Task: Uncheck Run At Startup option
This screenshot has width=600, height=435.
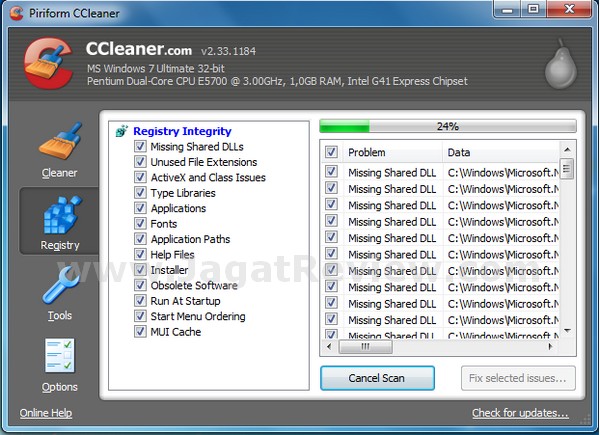Action: point(140,301)
